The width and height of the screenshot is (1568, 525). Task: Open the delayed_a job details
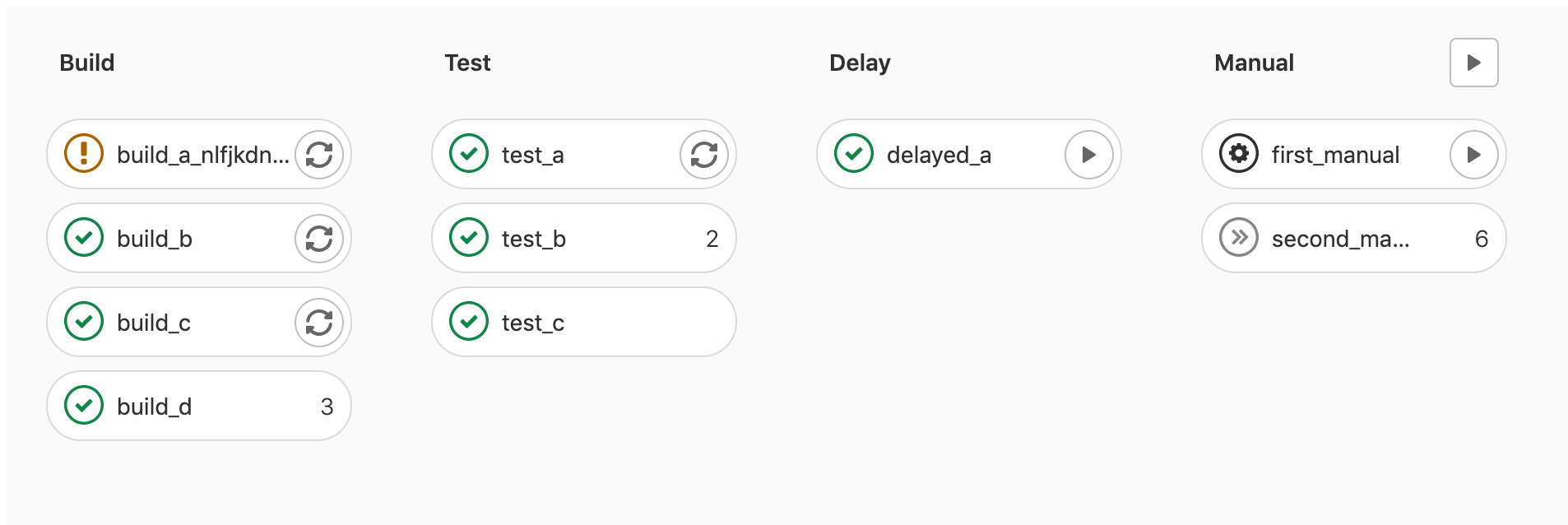[x=939, y=155]
